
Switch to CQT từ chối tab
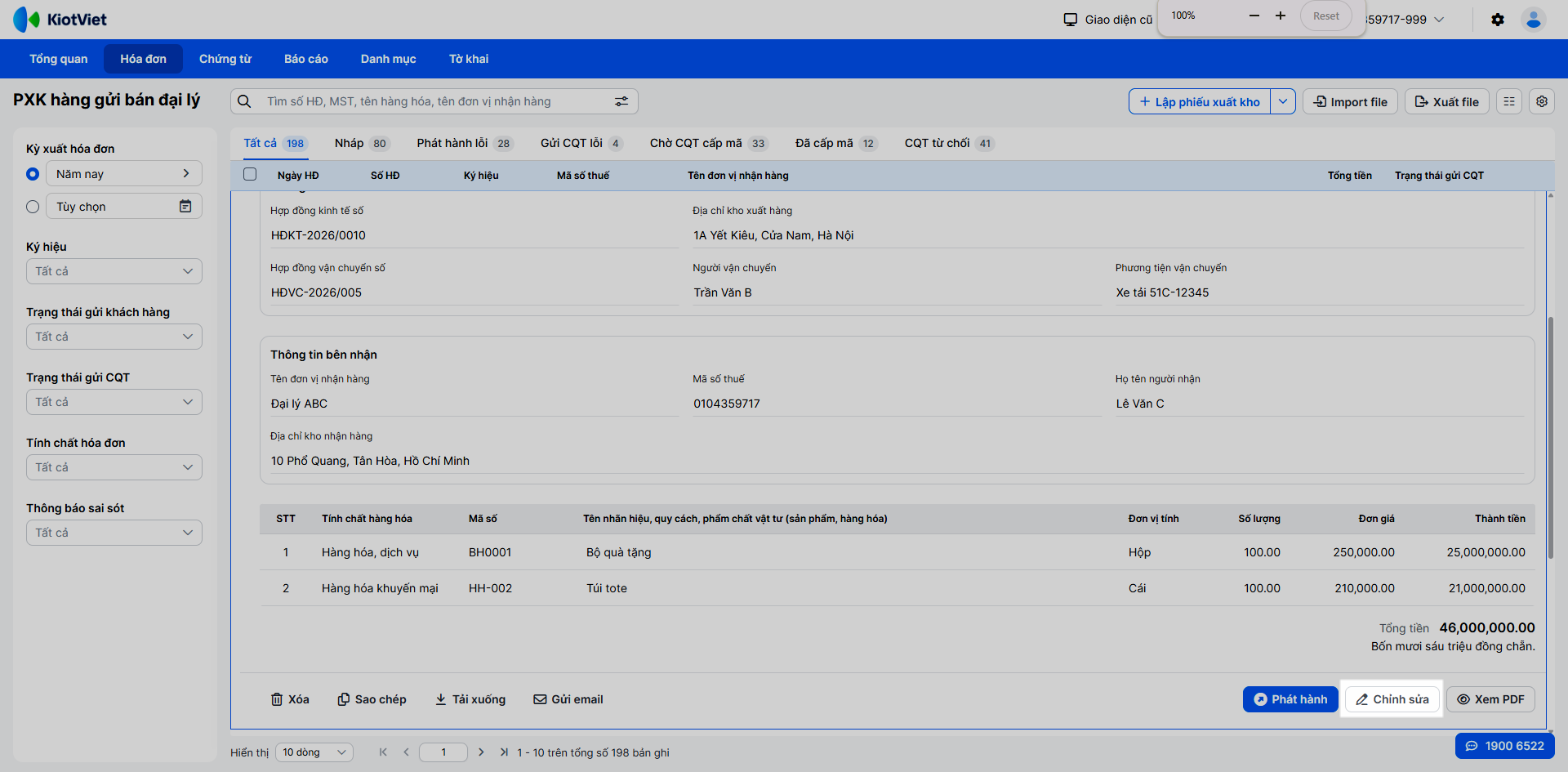[948, 143]
